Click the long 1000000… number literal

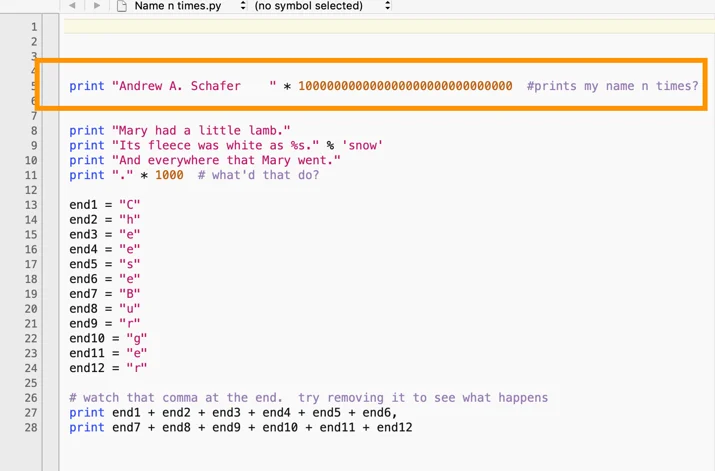(x=405, y=86)
